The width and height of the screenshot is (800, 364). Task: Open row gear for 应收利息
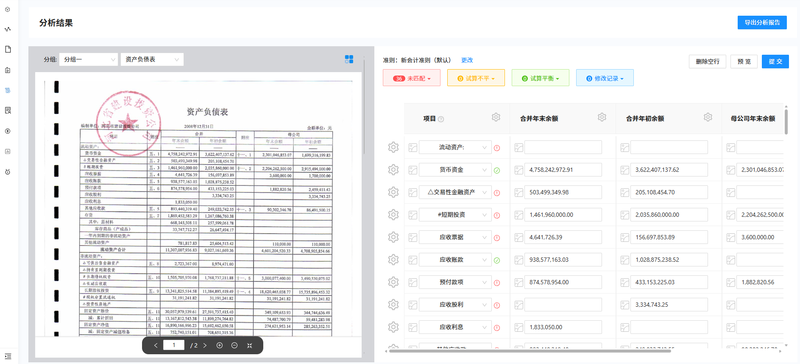[393, 327]
